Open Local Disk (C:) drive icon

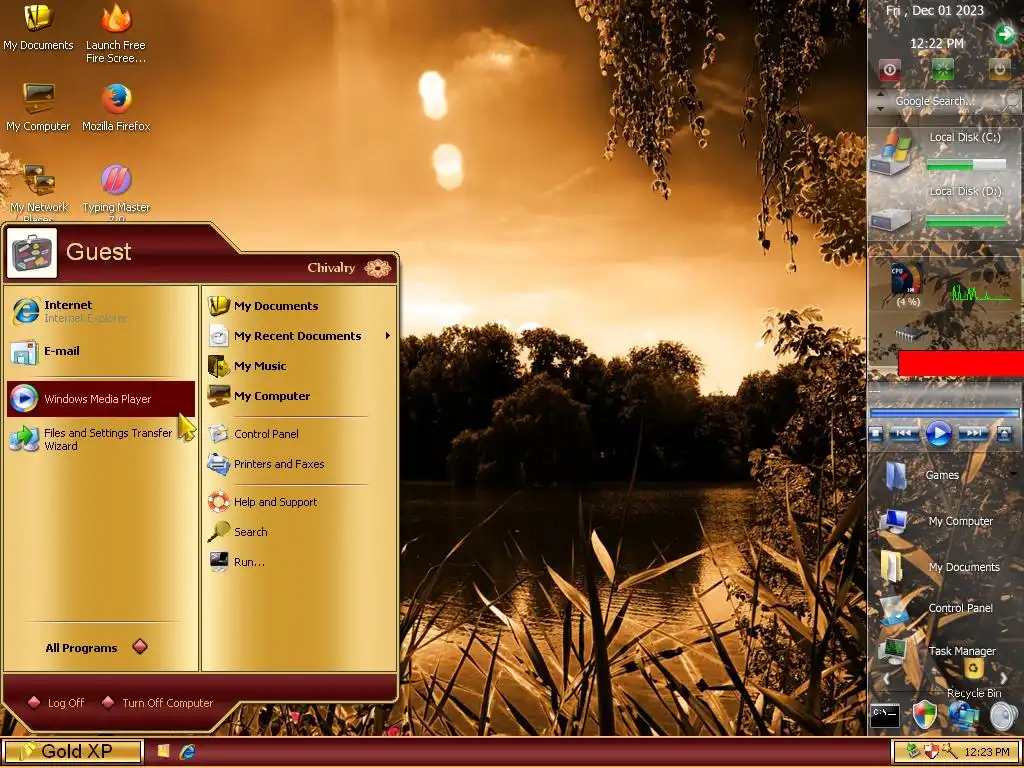(893, 152)
